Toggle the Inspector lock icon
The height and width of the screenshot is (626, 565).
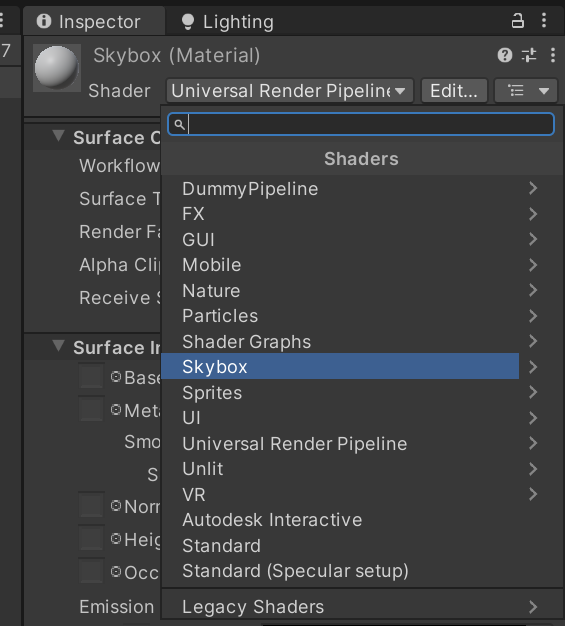(x=517, y=20)
